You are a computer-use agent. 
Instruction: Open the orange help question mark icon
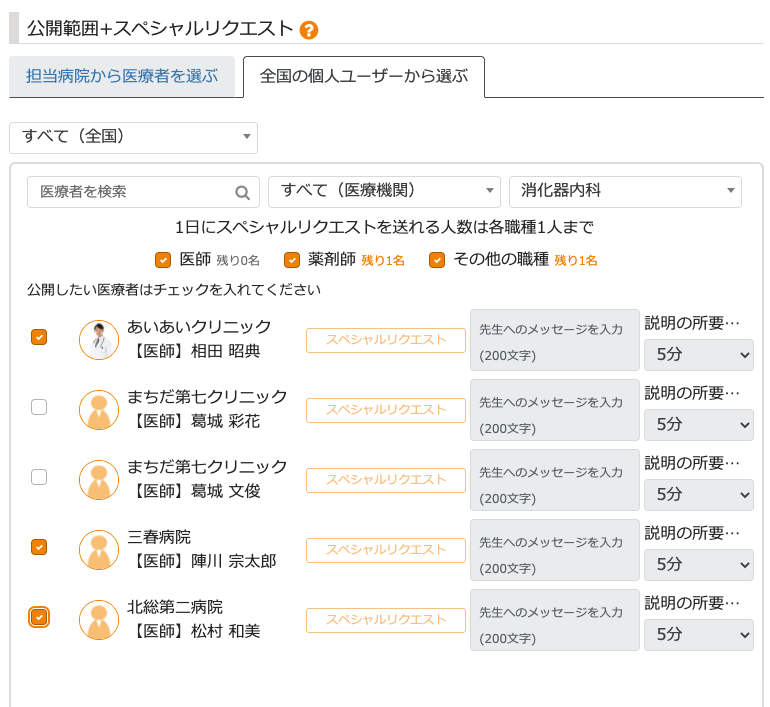pos(309,30)
